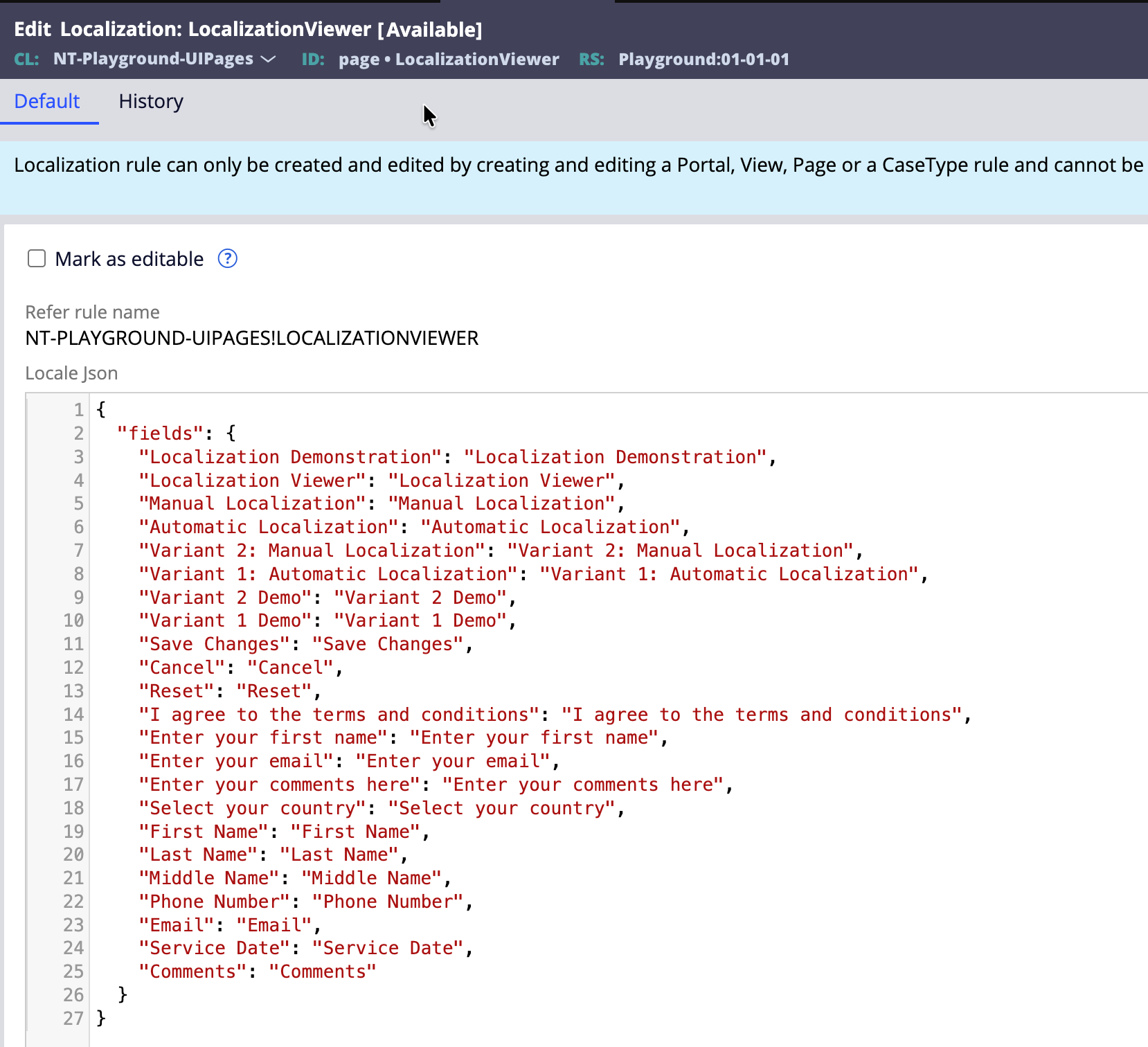The image size is (1148, 1047).
Task: Click the Playground:01-01-01 ruleset version
Action: (x=703, y=60)
